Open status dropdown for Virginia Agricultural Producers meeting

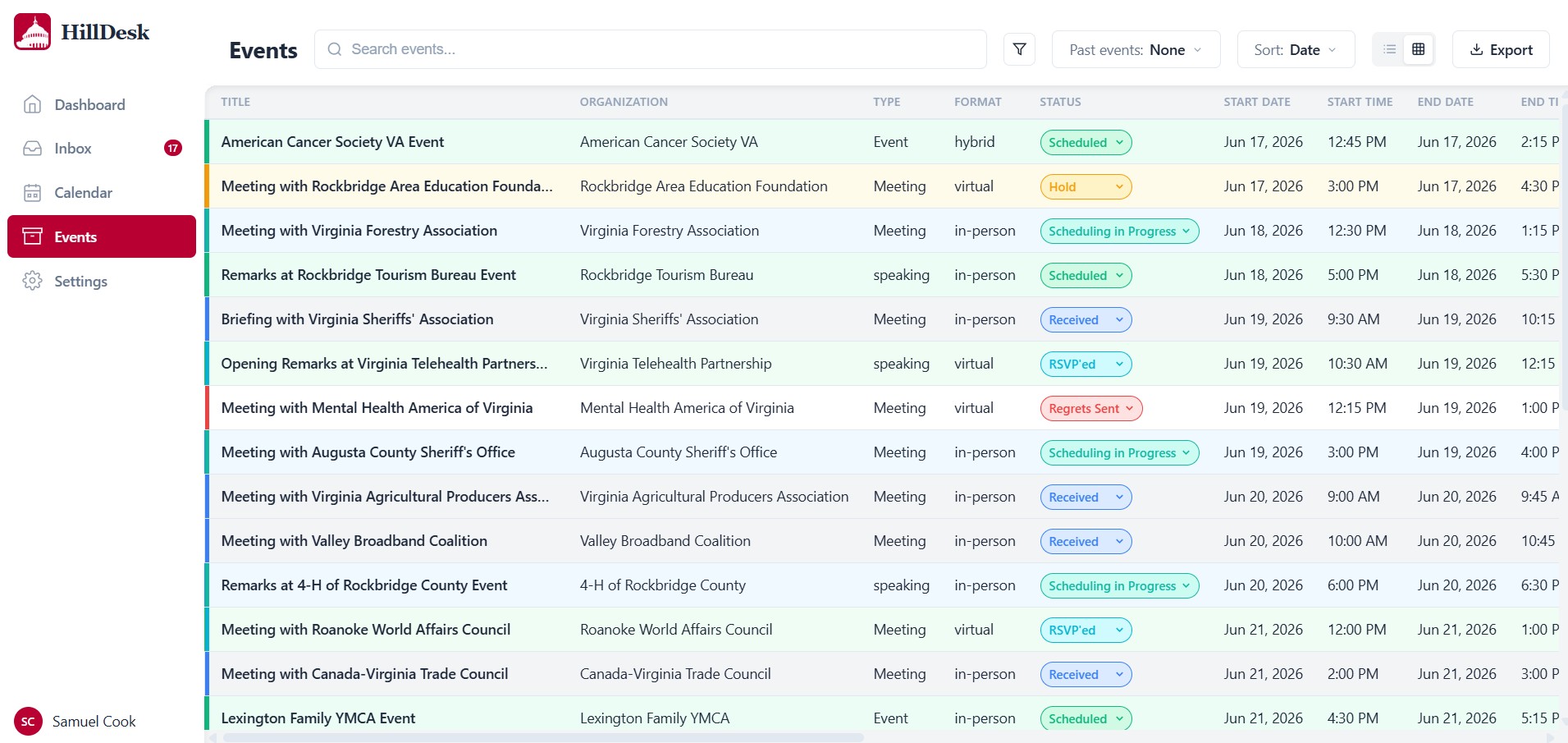(1086, 497)
